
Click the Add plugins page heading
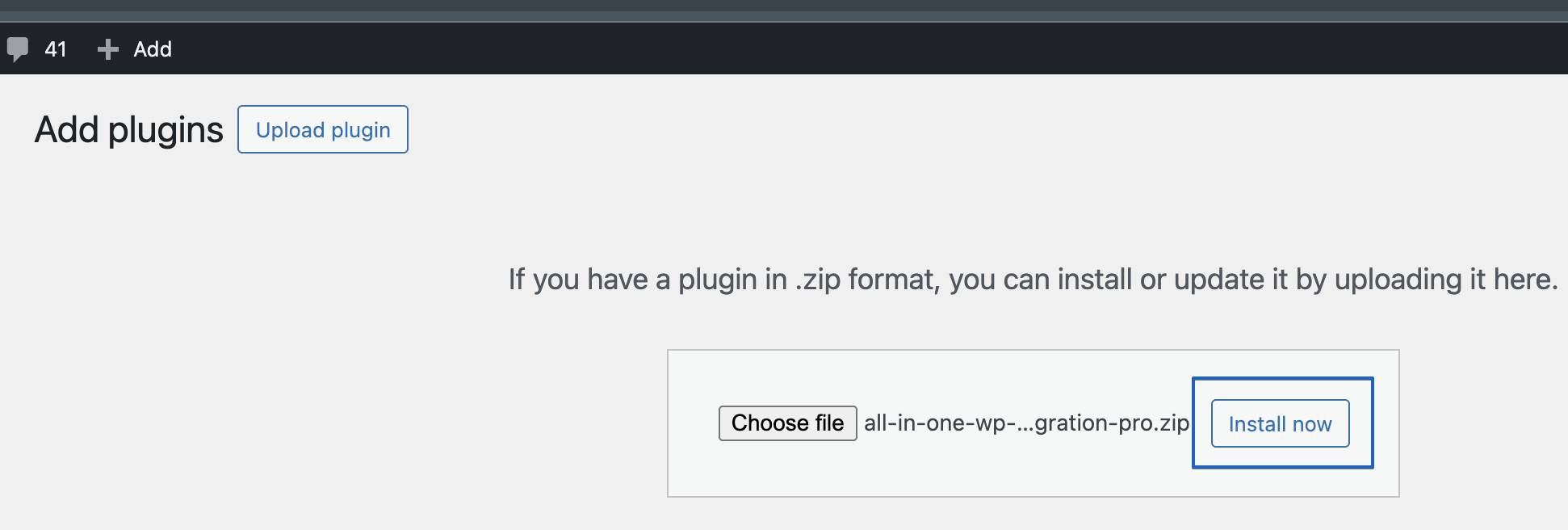point(129,130)
